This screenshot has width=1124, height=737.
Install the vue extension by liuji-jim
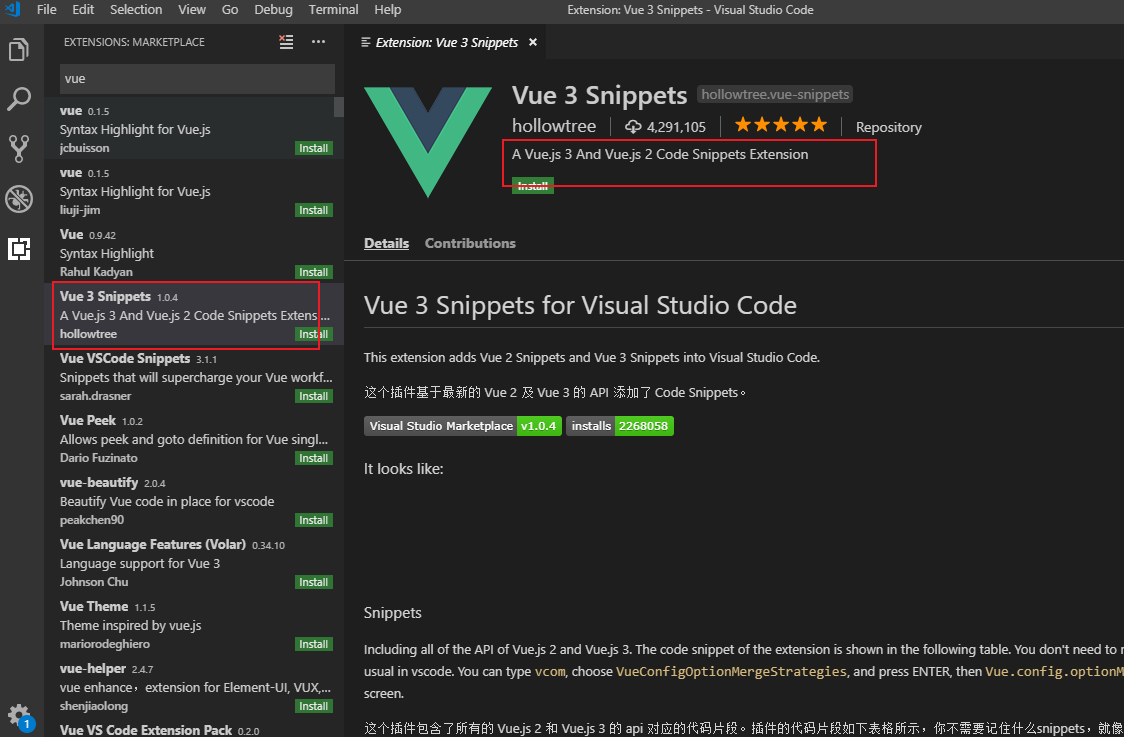coord(314,210)
